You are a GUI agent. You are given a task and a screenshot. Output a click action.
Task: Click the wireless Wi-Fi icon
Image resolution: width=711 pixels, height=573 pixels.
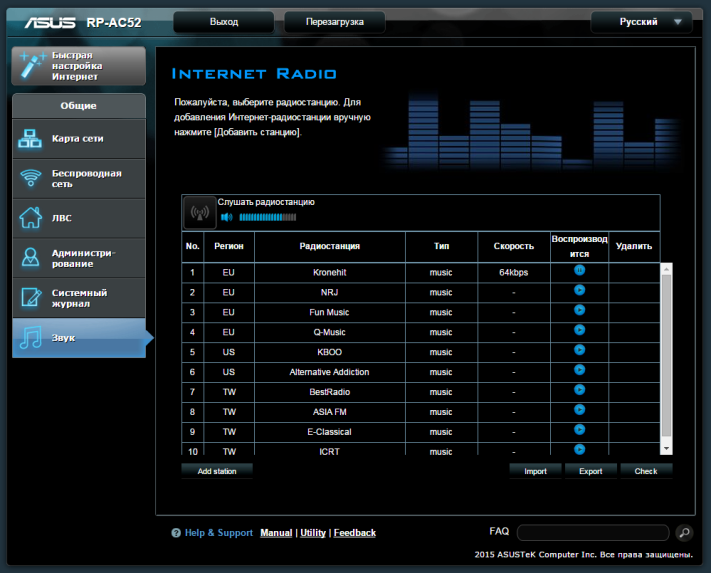point(30,178)
